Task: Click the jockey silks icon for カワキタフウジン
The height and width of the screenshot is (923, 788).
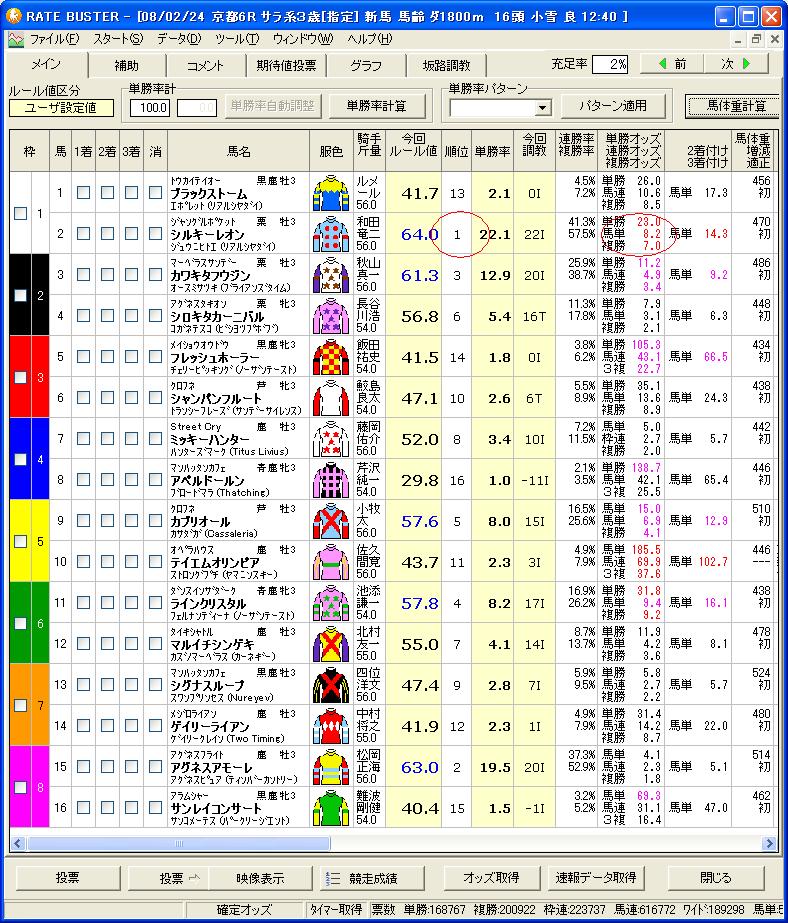Action: pos(331,275)
